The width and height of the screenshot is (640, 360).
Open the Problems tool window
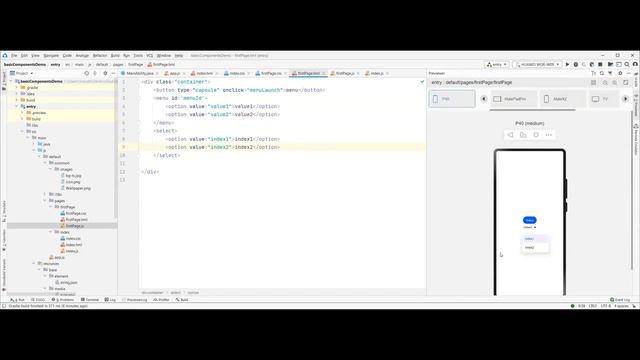click(x=62, y=300)
